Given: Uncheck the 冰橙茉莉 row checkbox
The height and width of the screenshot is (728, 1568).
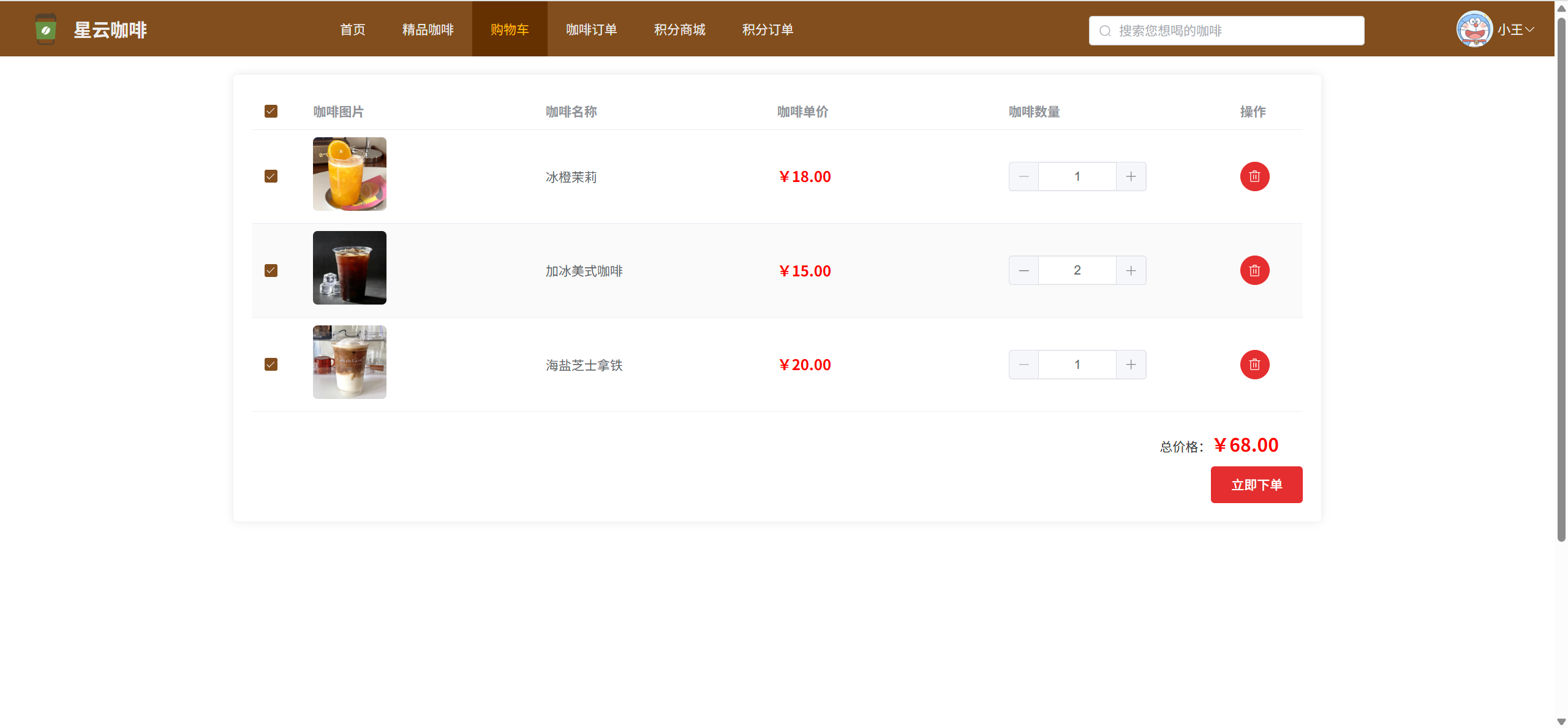Looking at the screenshot, I should (x=271, y=176).
